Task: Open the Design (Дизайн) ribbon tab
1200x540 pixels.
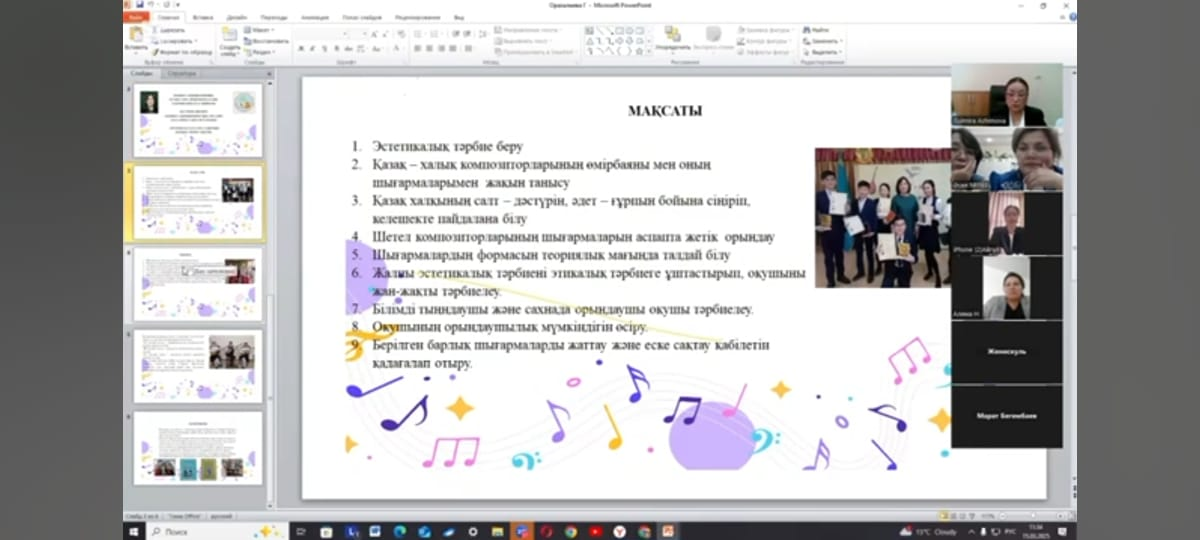Action: tap(236, 17)
